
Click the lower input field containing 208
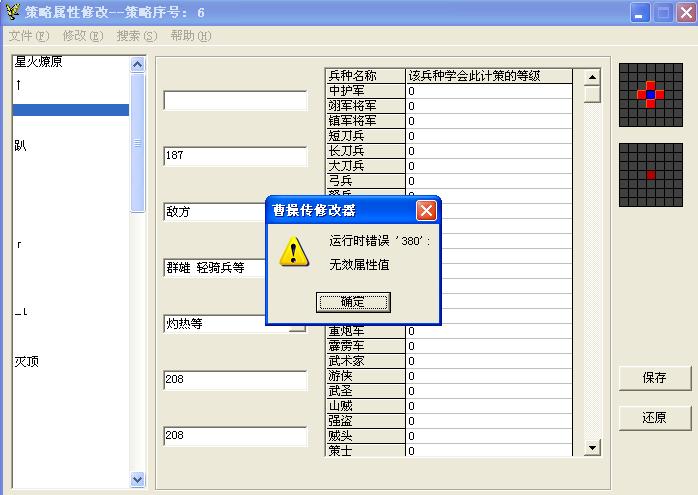[235, 436]
